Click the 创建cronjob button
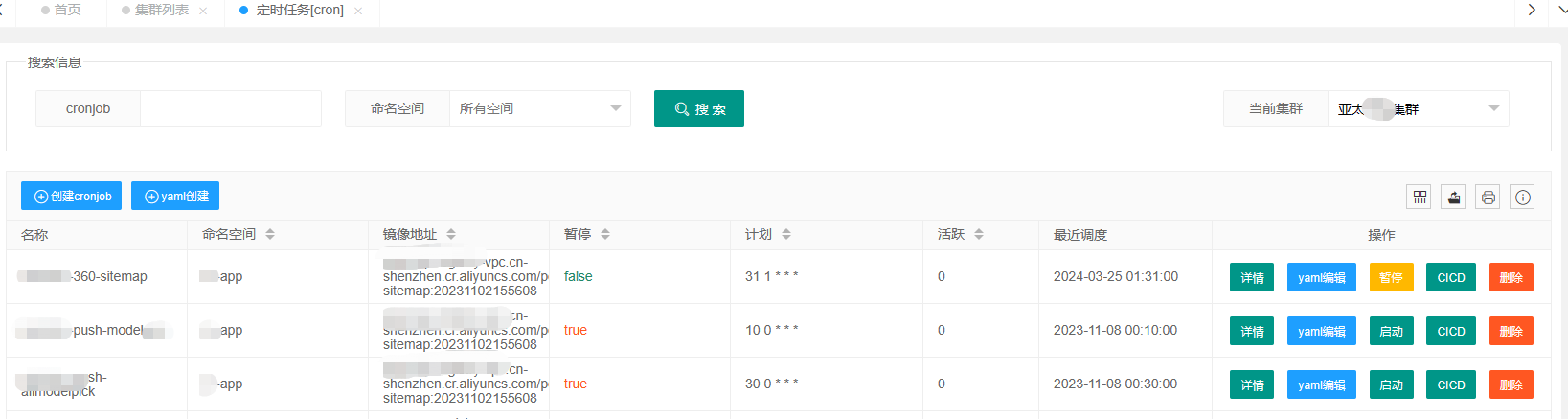 click(x=72, y=196)
